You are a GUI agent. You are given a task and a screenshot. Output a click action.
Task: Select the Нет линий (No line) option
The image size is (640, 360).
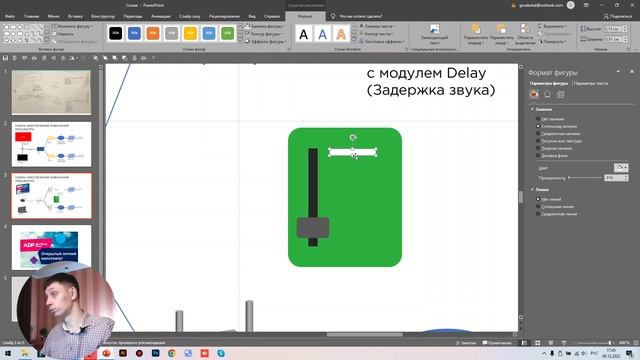click(549, 199)
